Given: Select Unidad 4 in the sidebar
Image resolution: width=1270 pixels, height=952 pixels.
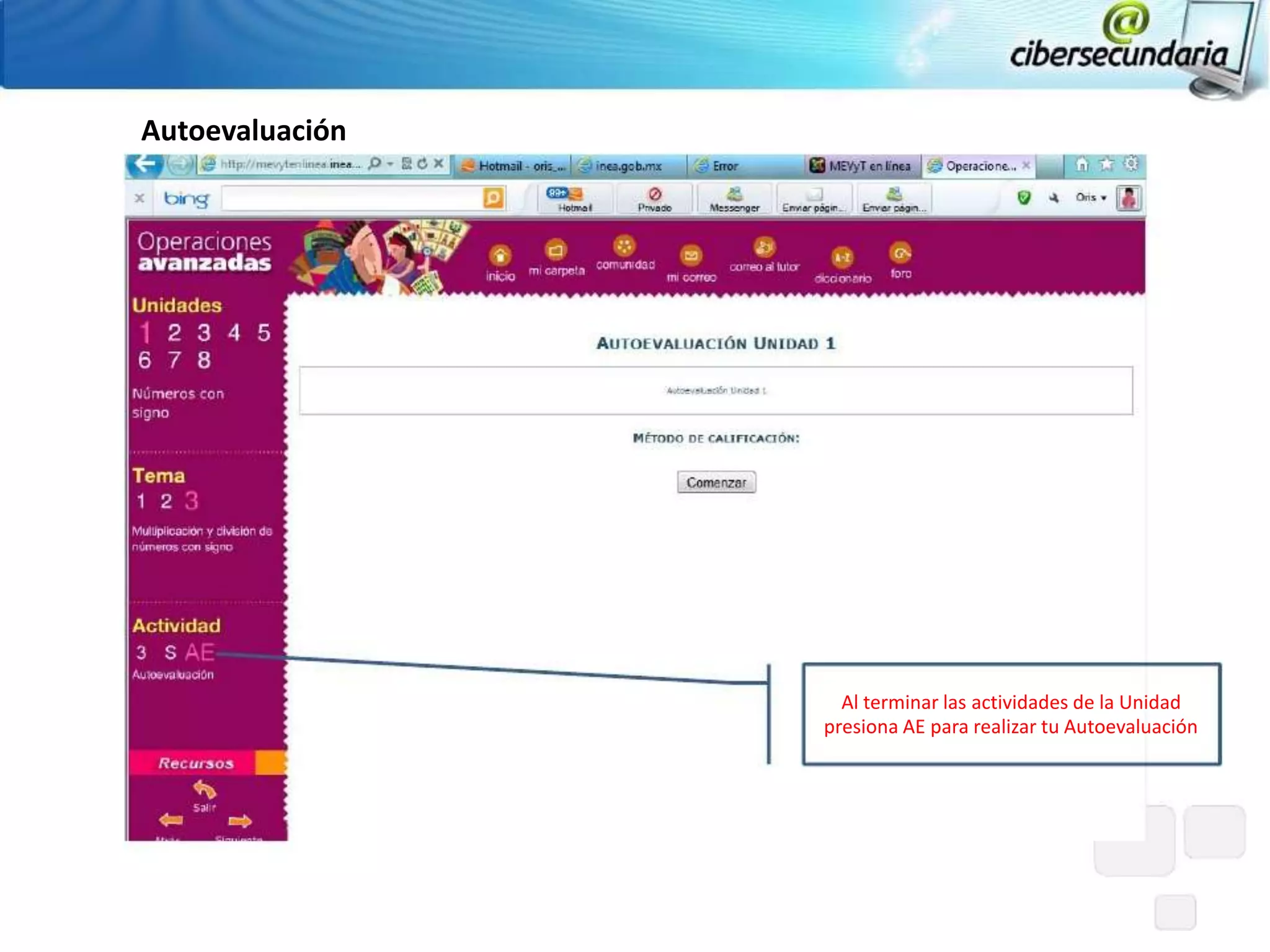Looking at the screenshot, I should (234, 333).
